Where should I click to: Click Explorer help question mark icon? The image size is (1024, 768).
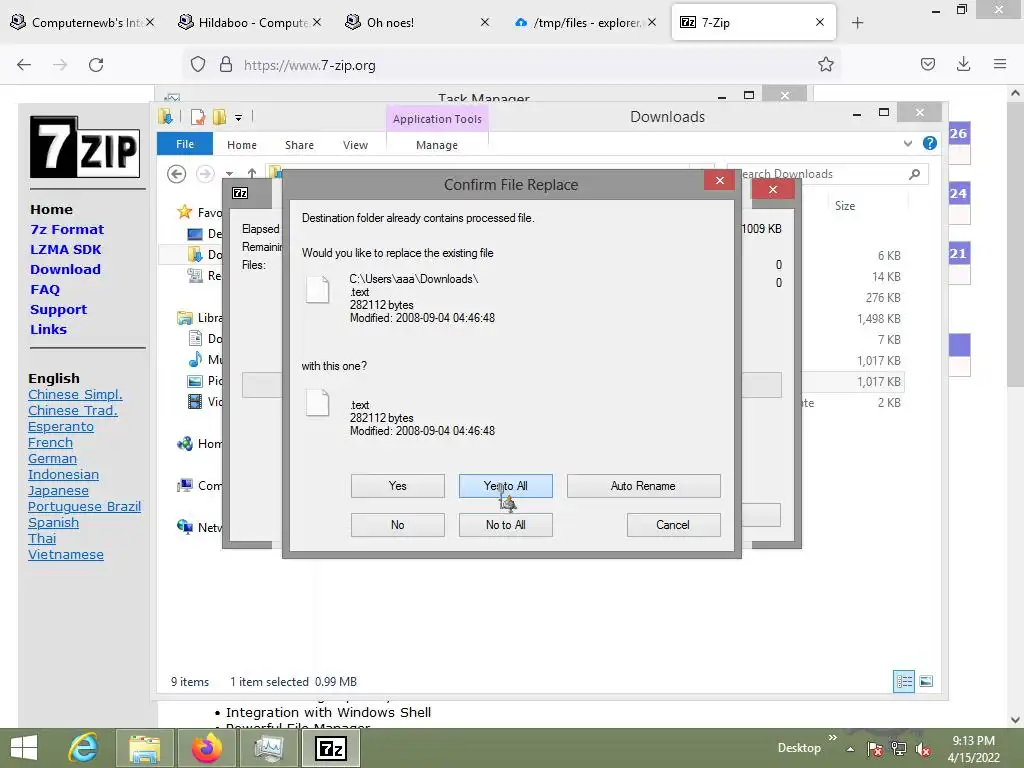coord(930,144)
